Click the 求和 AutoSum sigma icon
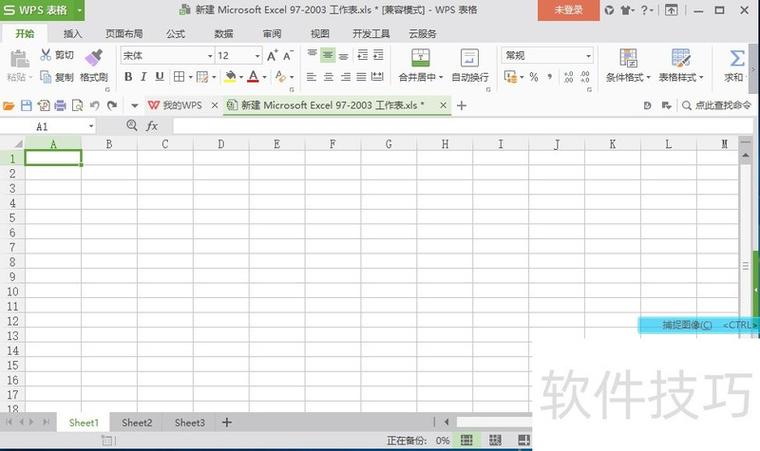Viewport: 760px width, 451px height. 736,59
